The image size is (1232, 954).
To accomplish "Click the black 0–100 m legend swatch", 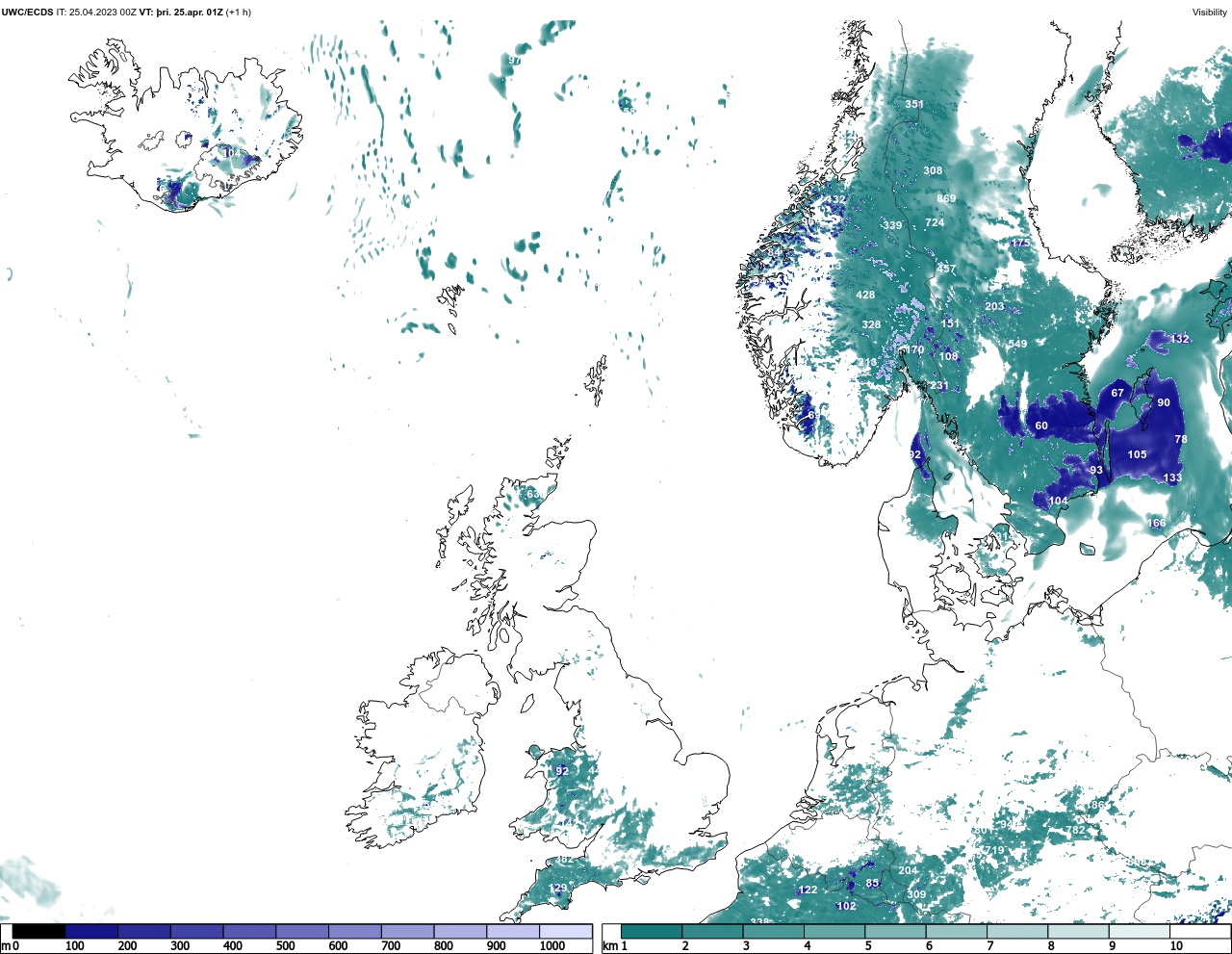I will tap(39, 931).
